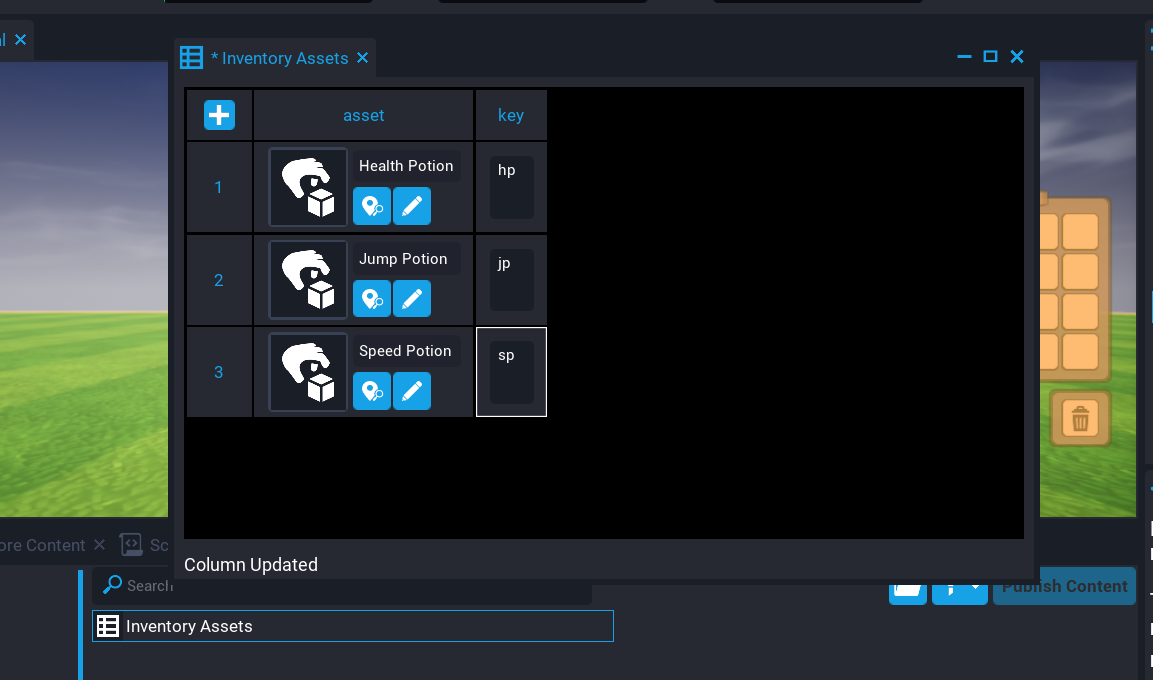
Task: Click the Publish Content button
Action: tap(1064, 586)
